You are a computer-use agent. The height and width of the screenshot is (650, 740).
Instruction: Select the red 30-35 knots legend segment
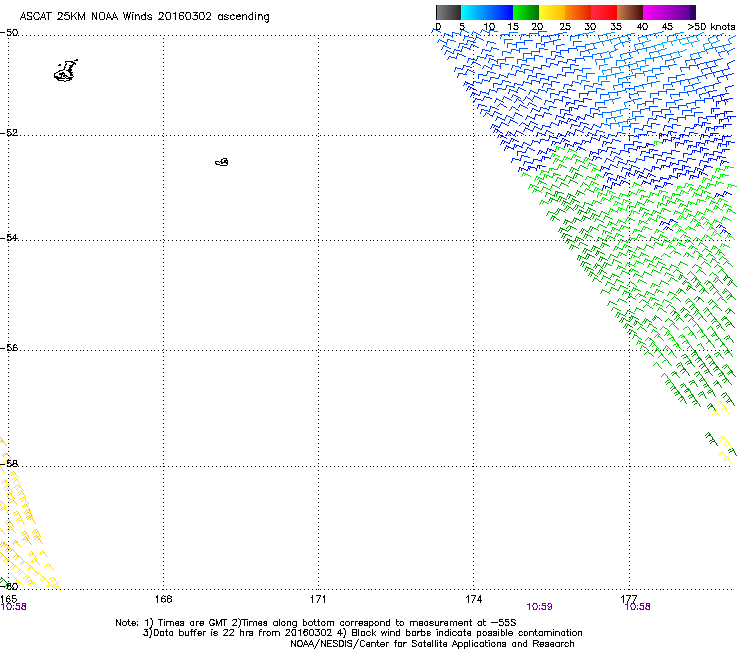coord(604,12)
